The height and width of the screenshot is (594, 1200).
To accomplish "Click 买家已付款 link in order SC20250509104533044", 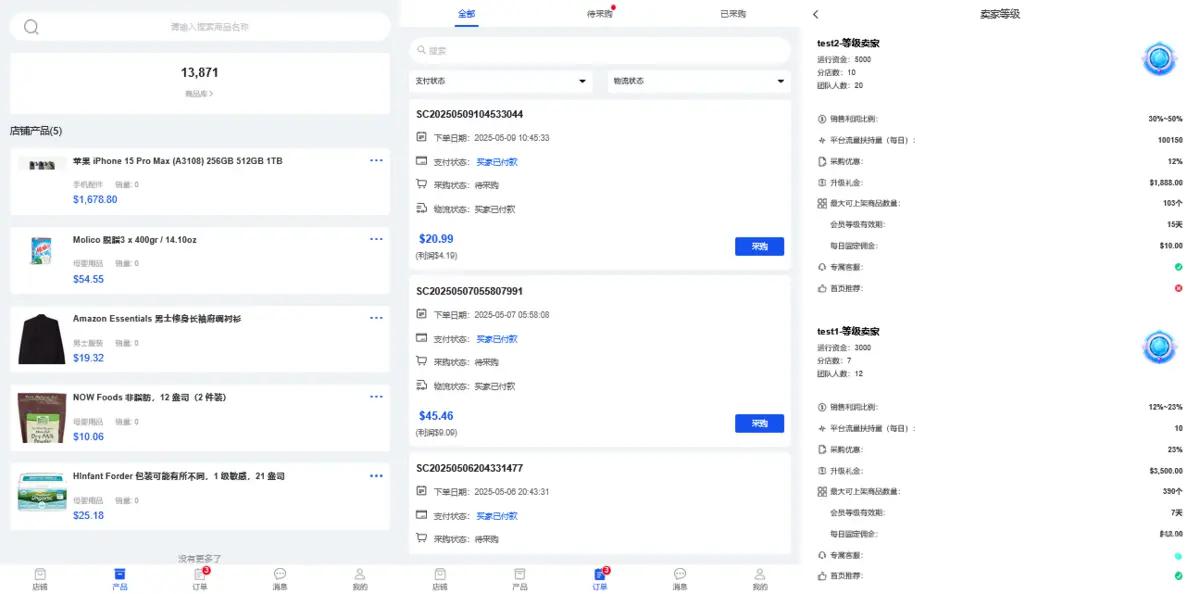I will coord(497,162).
